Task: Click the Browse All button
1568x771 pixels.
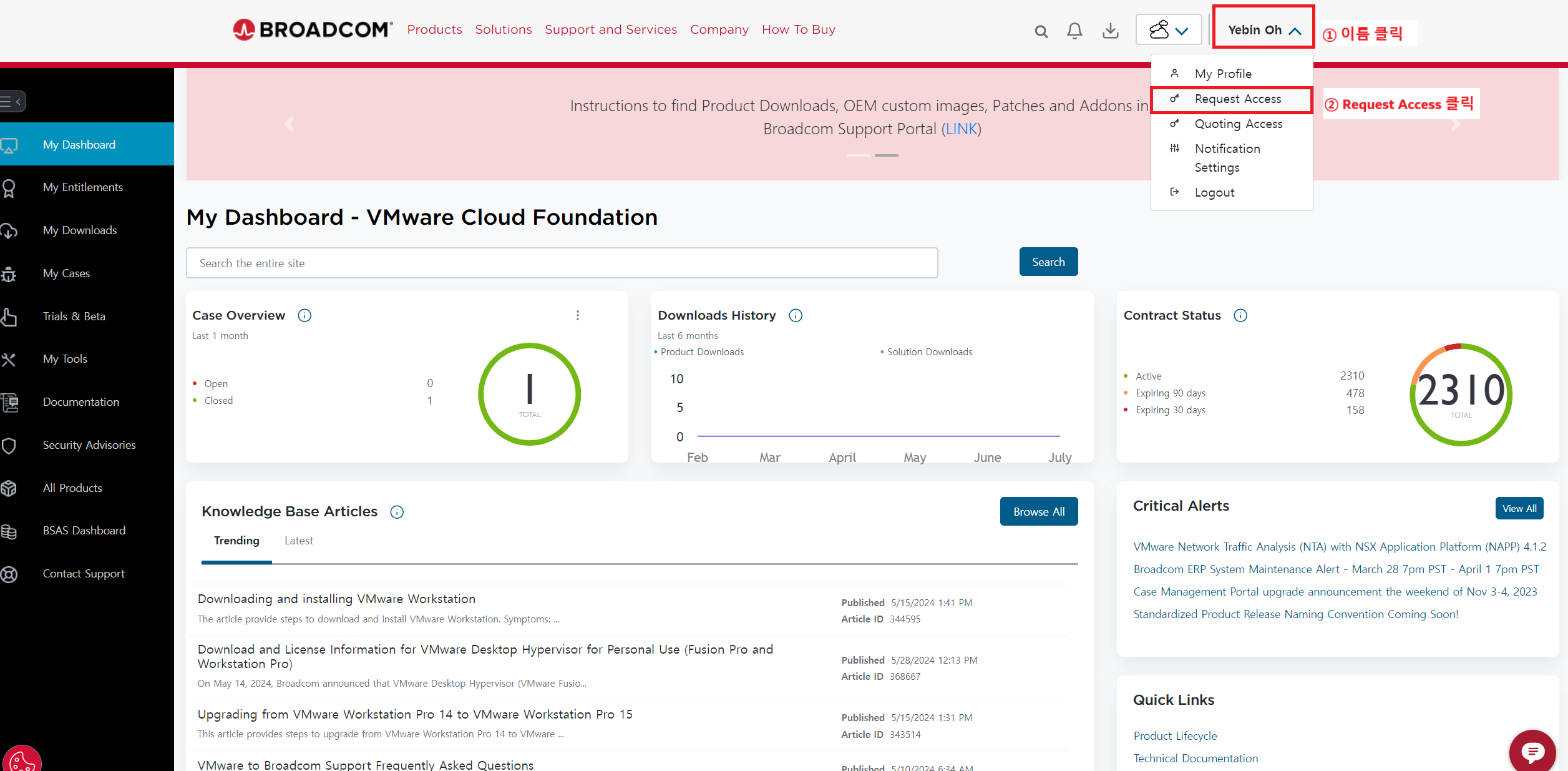Action: pos(1038,511)
